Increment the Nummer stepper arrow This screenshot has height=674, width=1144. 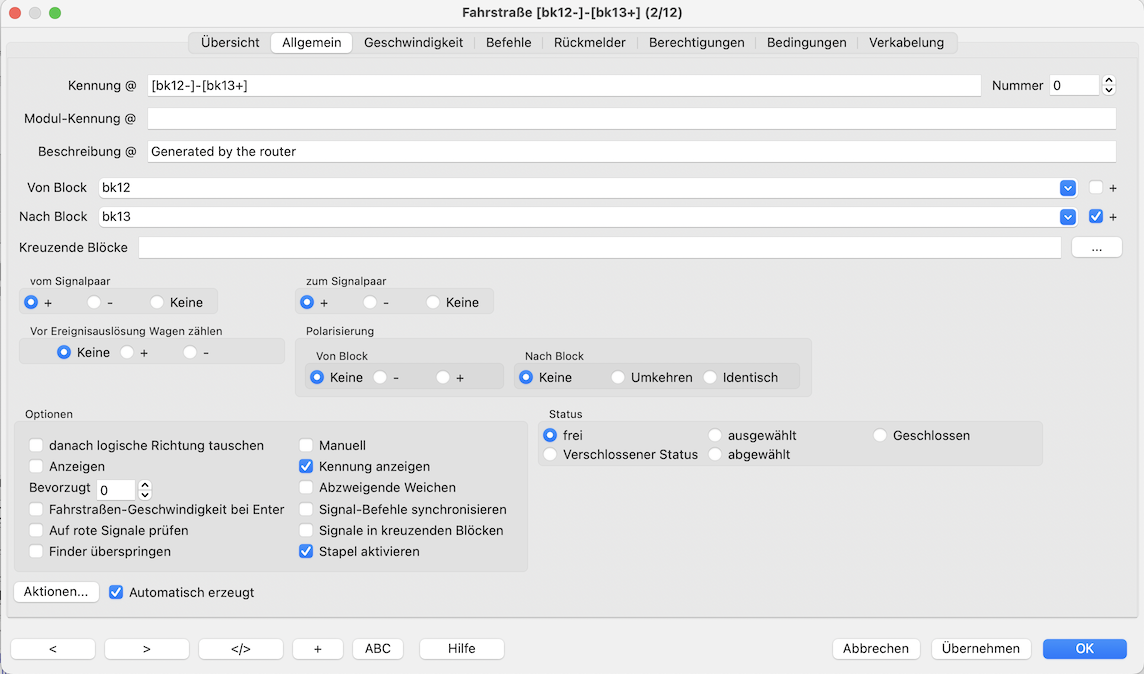pos(1109,81)
